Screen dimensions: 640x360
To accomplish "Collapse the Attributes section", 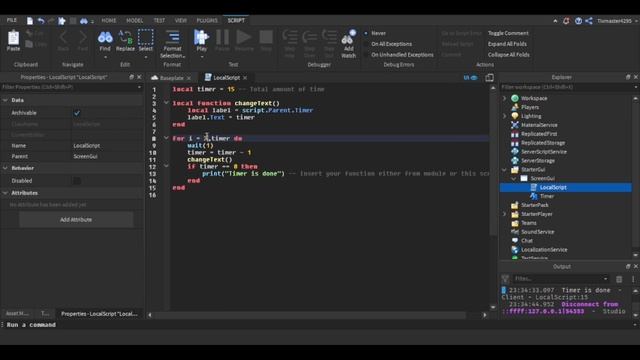I will pos(5,193).
